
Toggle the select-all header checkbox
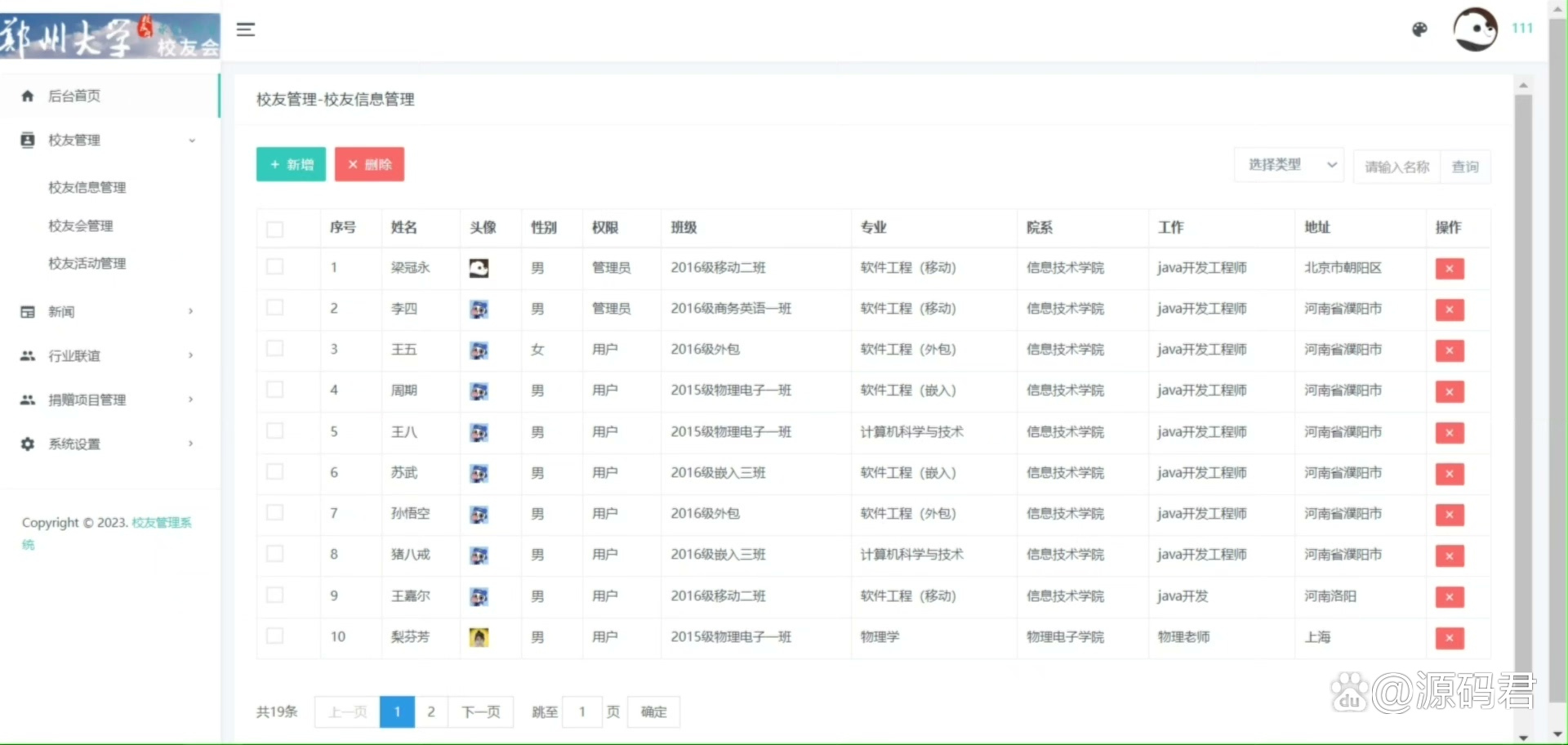(275, 230)
